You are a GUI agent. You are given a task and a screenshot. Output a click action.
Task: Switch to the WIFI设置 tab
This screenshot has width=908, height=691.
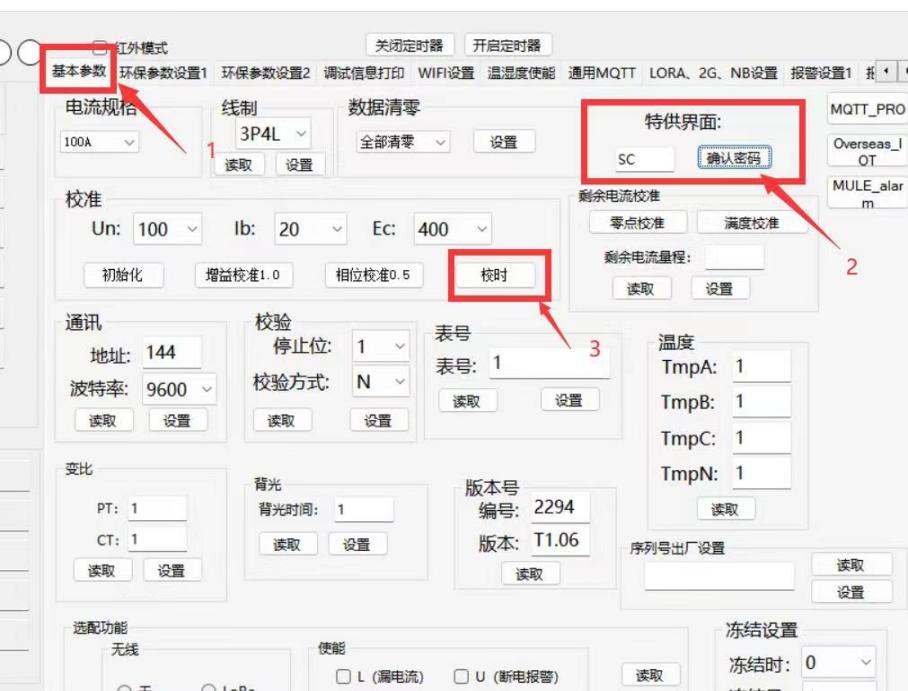coord(446,73)
